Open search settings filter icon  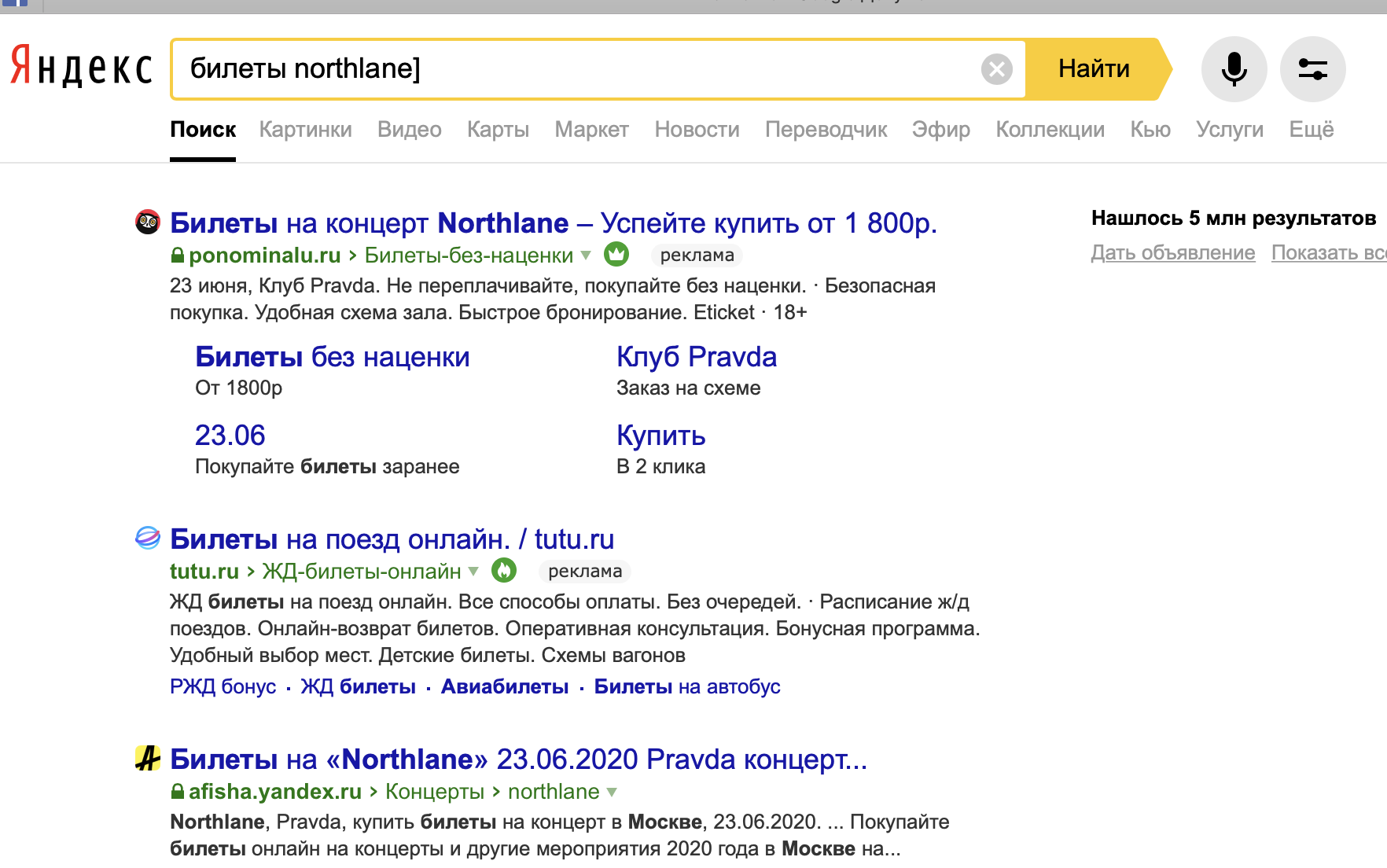tap(1312, 69)
